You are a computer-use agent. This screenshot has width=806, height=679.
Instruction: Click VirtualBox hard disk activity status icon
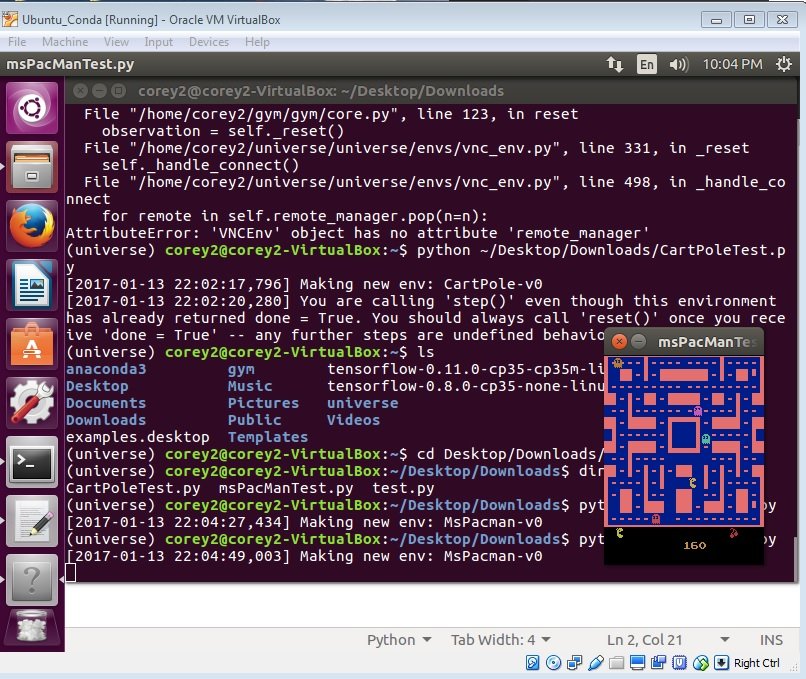pyautogui.click(x=533, y=663)
